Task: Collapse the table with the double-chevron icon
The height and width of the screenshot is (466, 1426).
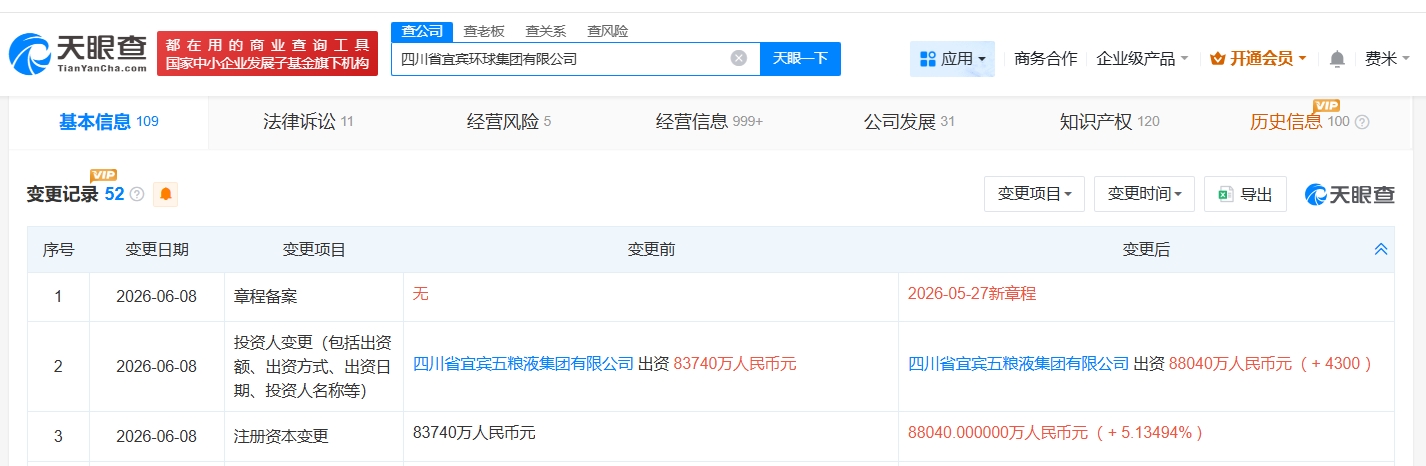Action: pyautogui.click(x=1381, y=249)
